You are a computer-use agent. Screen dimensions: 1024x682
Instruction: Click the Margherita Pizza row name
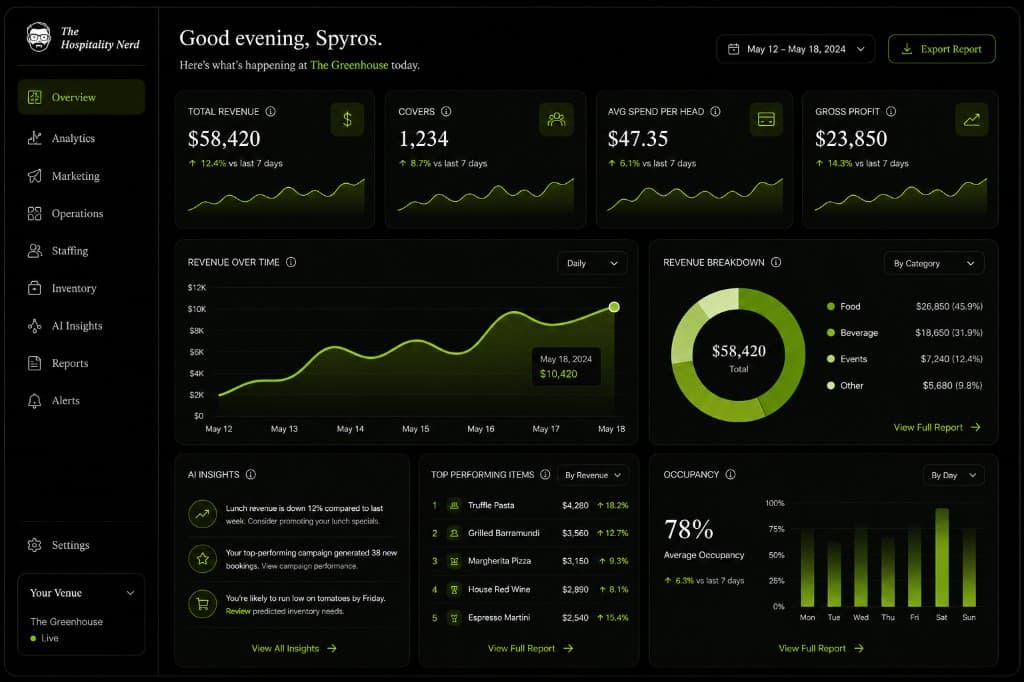click(500, 561)
